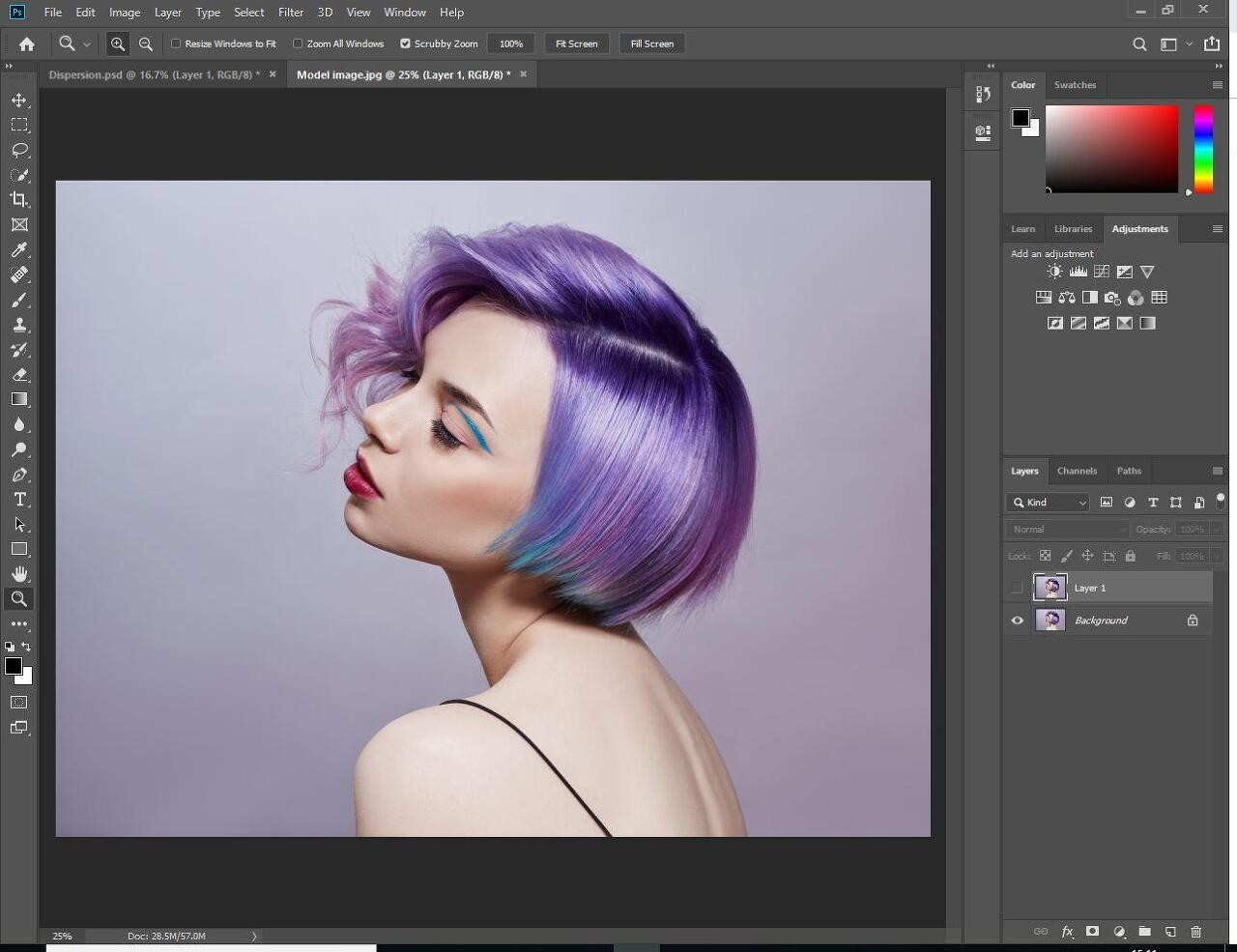Select the Hand tool

pos(19,574)
